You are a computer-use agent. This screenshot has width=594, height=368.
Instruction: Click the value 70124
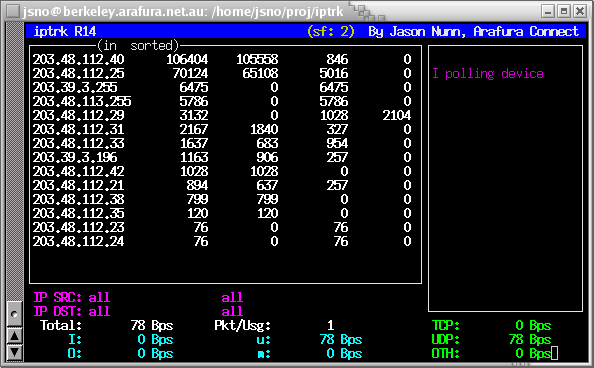point(191,74)
